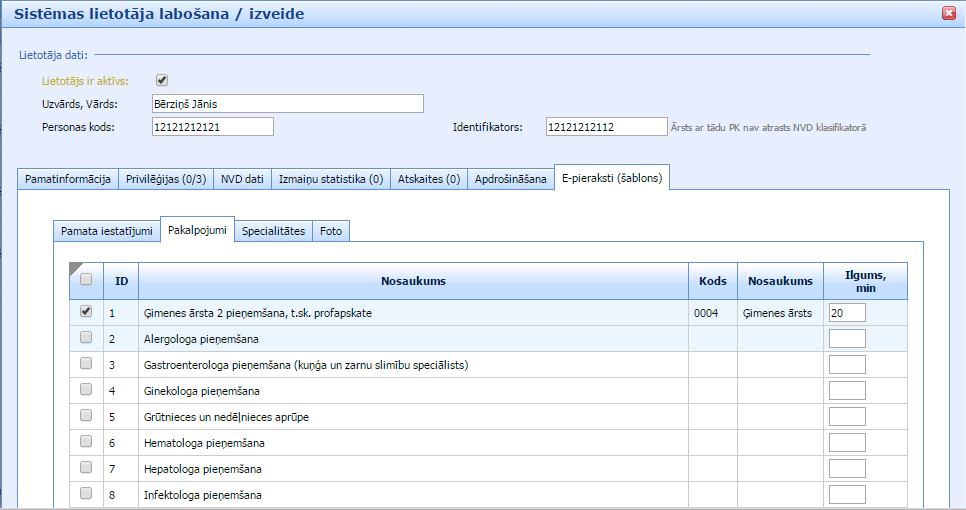Uncheck Ģimenes ārsta 2 pieņemšana row
Image resolution: width=966 pixels, height=510 pixels.
point(86,312)
